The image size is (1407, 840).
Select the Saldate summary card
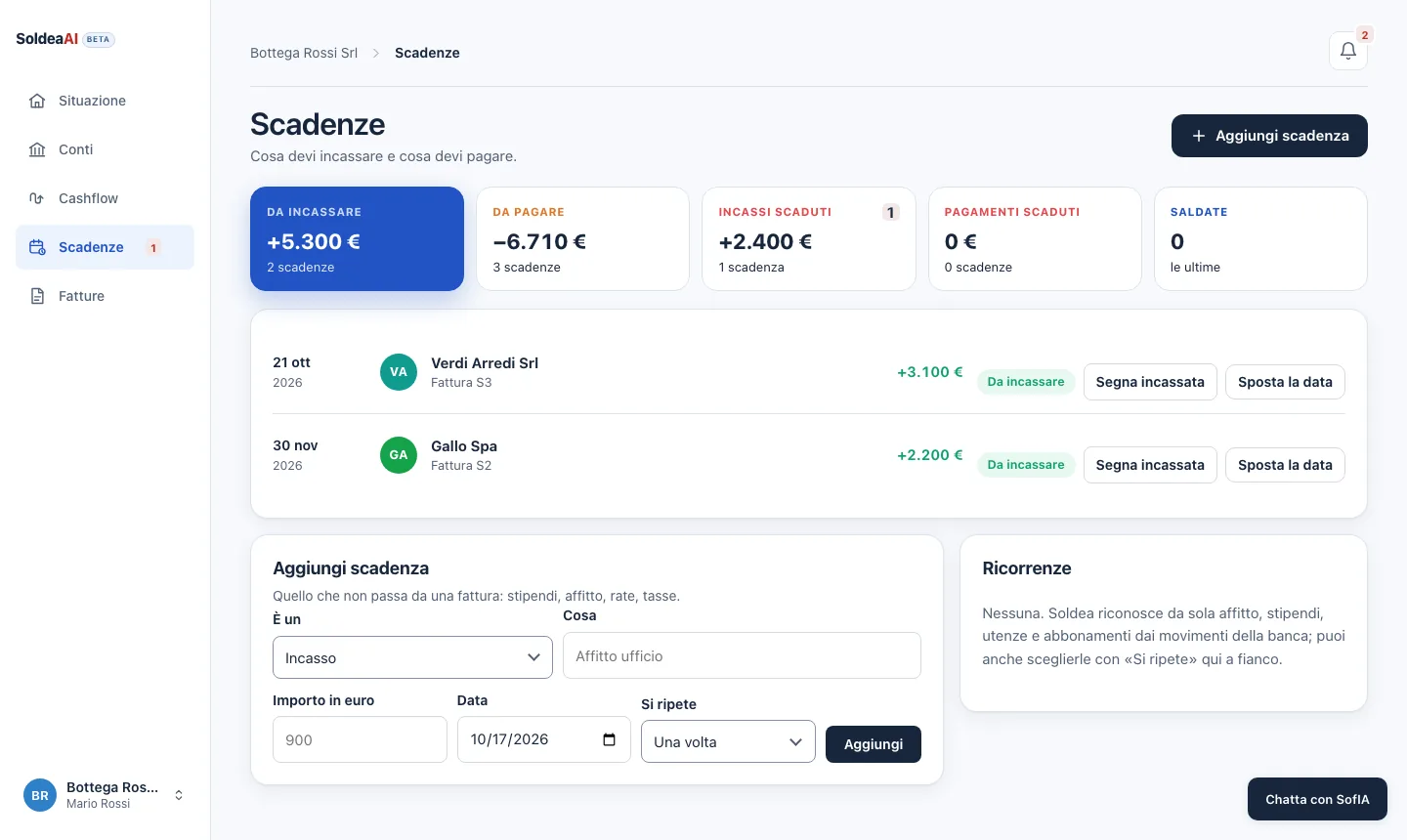click(x=1260, y=238)
